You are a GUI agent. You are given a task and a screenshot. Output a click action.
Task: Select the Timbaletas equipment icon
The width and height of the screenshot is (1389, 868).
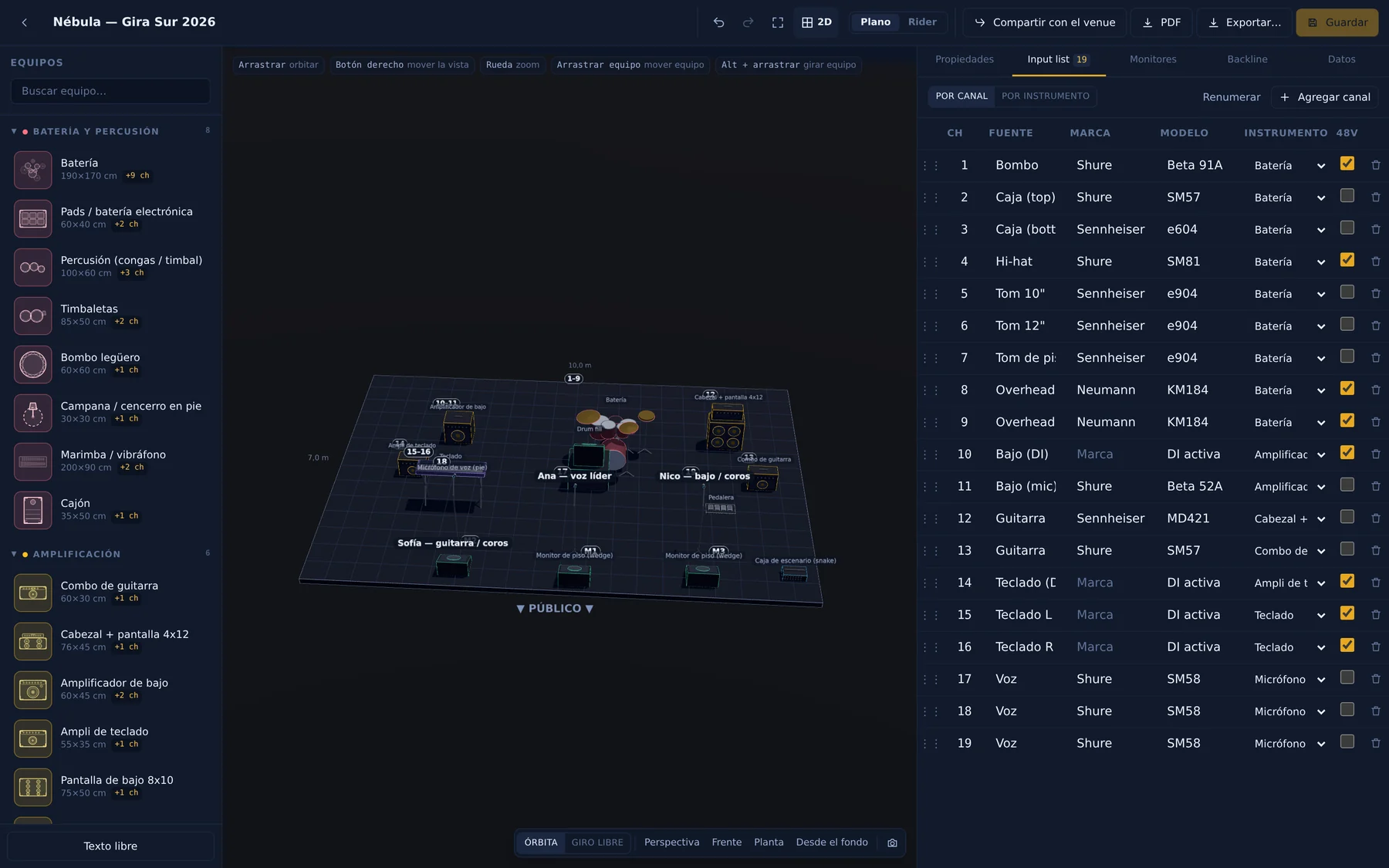(x=32, y=316)
